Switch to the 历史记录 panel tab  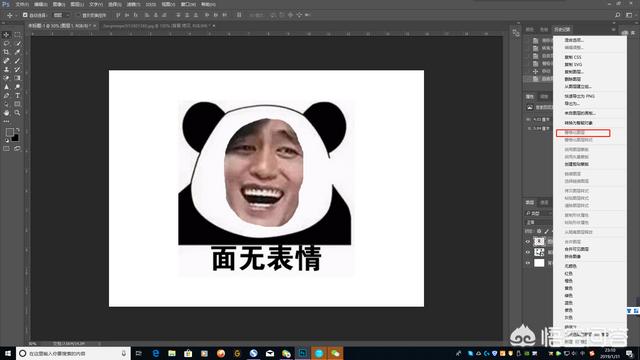pyautogui.click(x=562, y=29)
